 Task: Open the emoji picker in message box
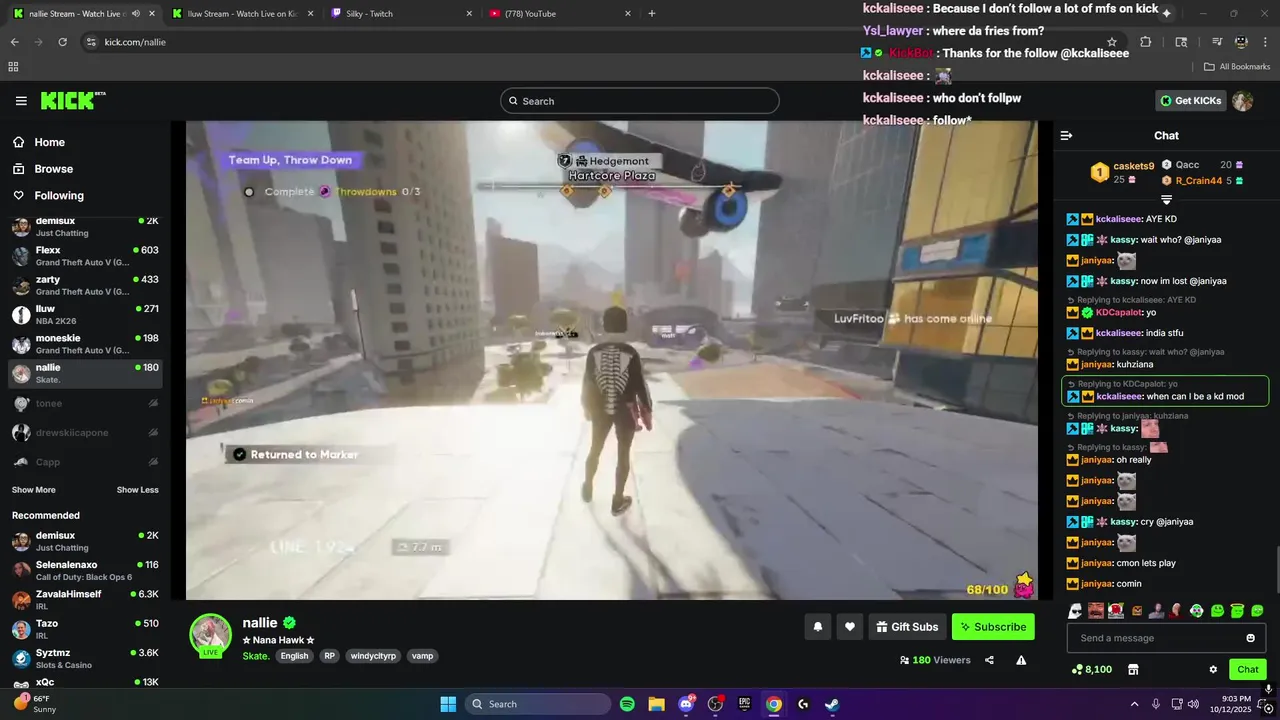pyautogui.click(x=1250, y=638)
